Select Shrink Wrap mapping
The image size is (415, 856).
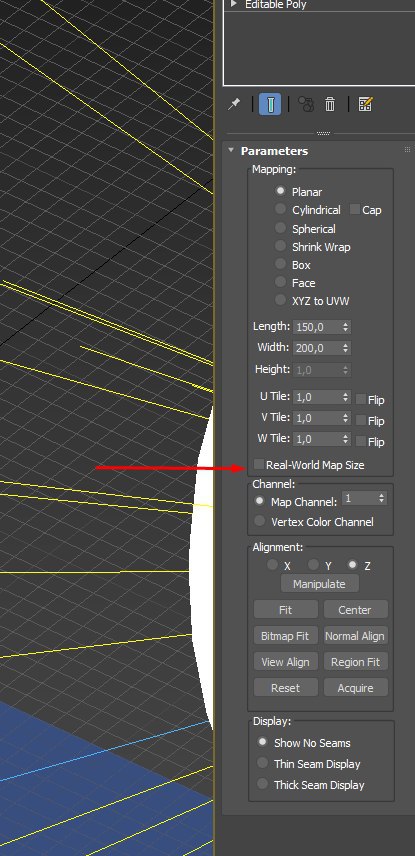coord(281,246)
